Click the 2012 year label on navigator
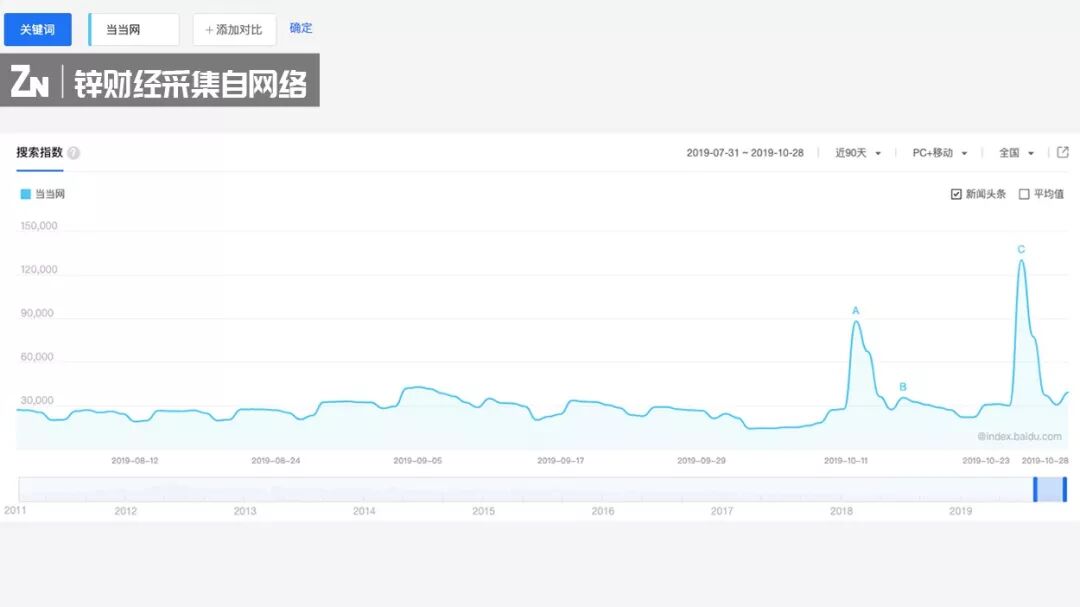This screenshot has height=607, width=1080. click(125, 511)
